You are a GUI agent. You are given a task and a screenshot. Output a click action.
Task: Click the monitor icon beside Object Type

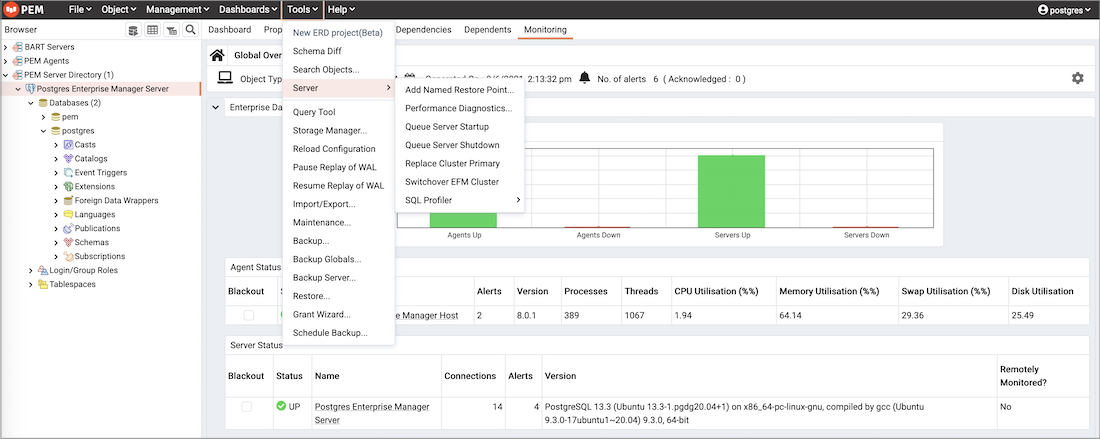click(224, 79)
